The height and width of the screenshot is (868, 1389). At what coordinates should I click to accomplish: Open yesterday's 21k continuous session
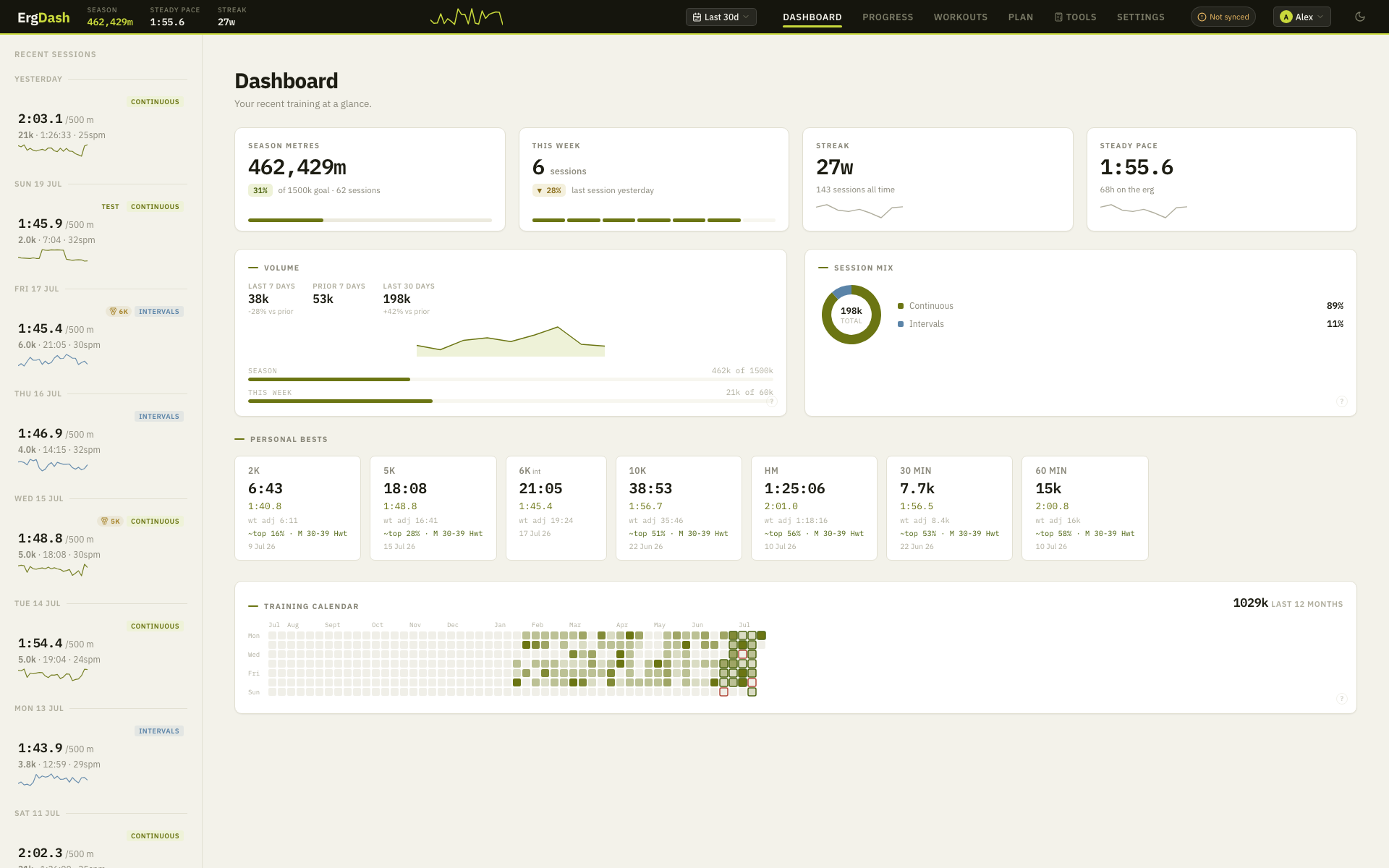coord(101,128)
